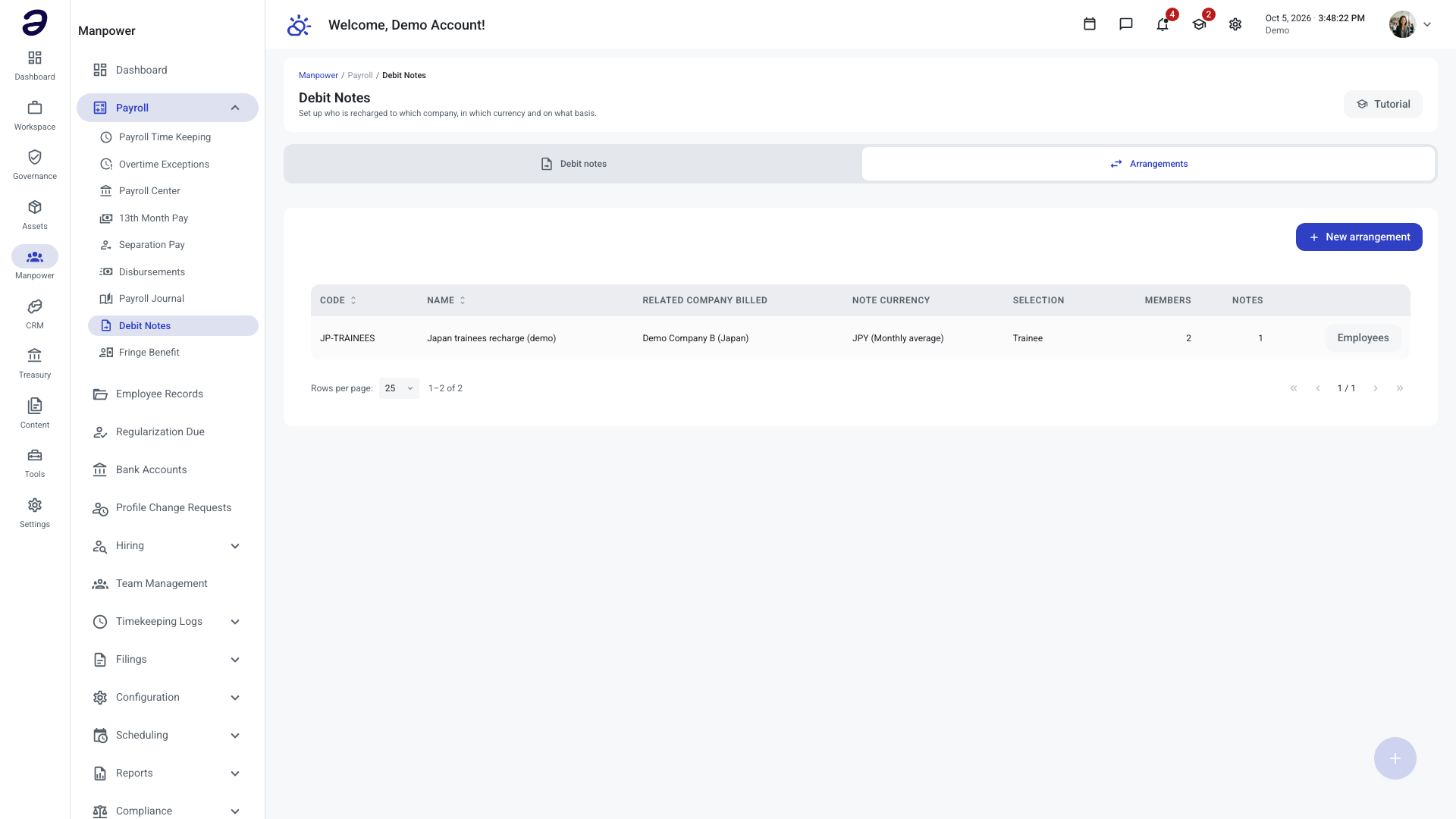The width and height of the screenshot is (1456, 819).
Task: Click the floating plus button
Action: coord(1395,758)
